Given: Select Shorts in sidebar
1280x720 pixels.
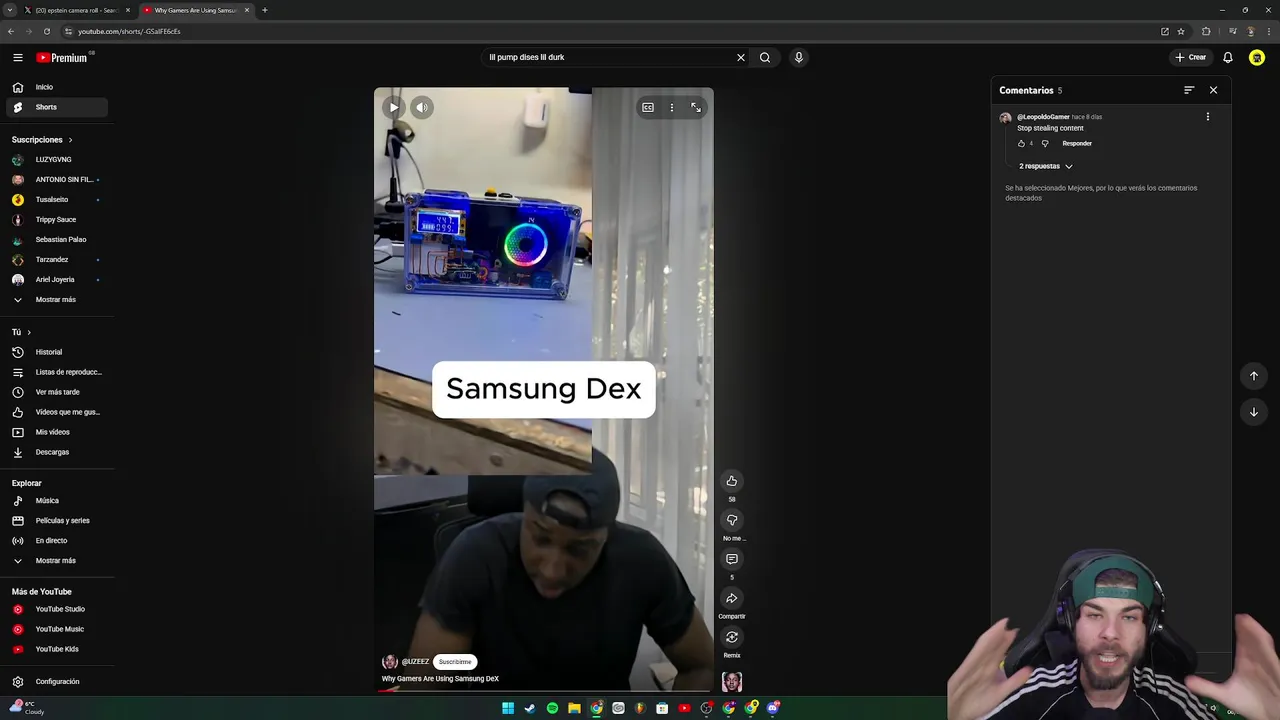Looking at the screenshot, I should [x=57, y=107].
